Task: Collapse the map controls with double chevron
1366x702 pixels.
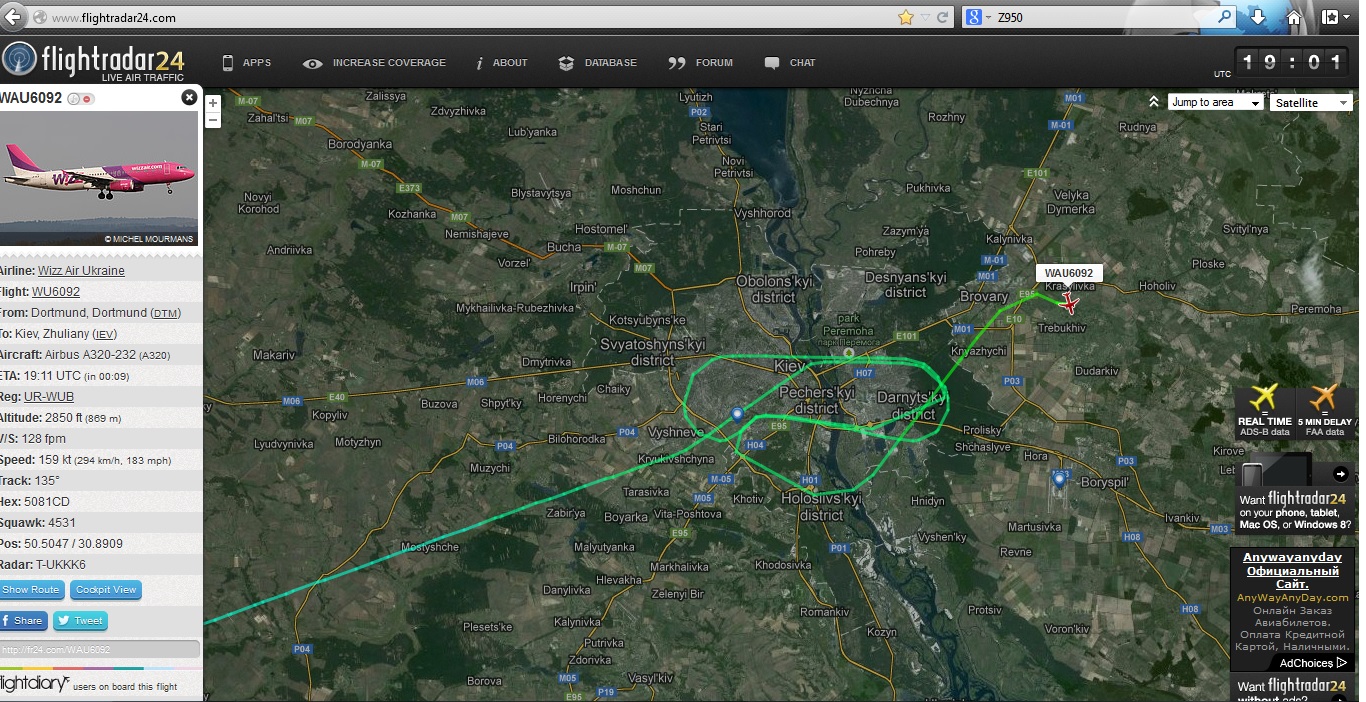Action: (x=1153, y=102)
